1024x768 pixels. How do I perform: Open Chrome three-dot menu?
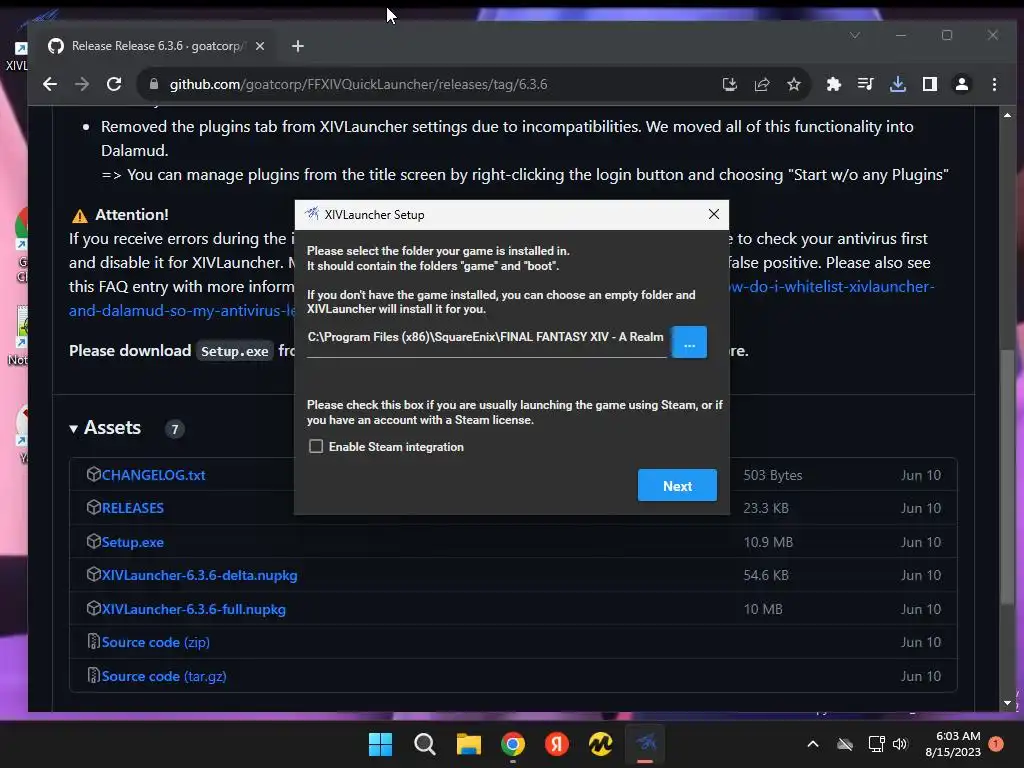(x=994, y=84)
